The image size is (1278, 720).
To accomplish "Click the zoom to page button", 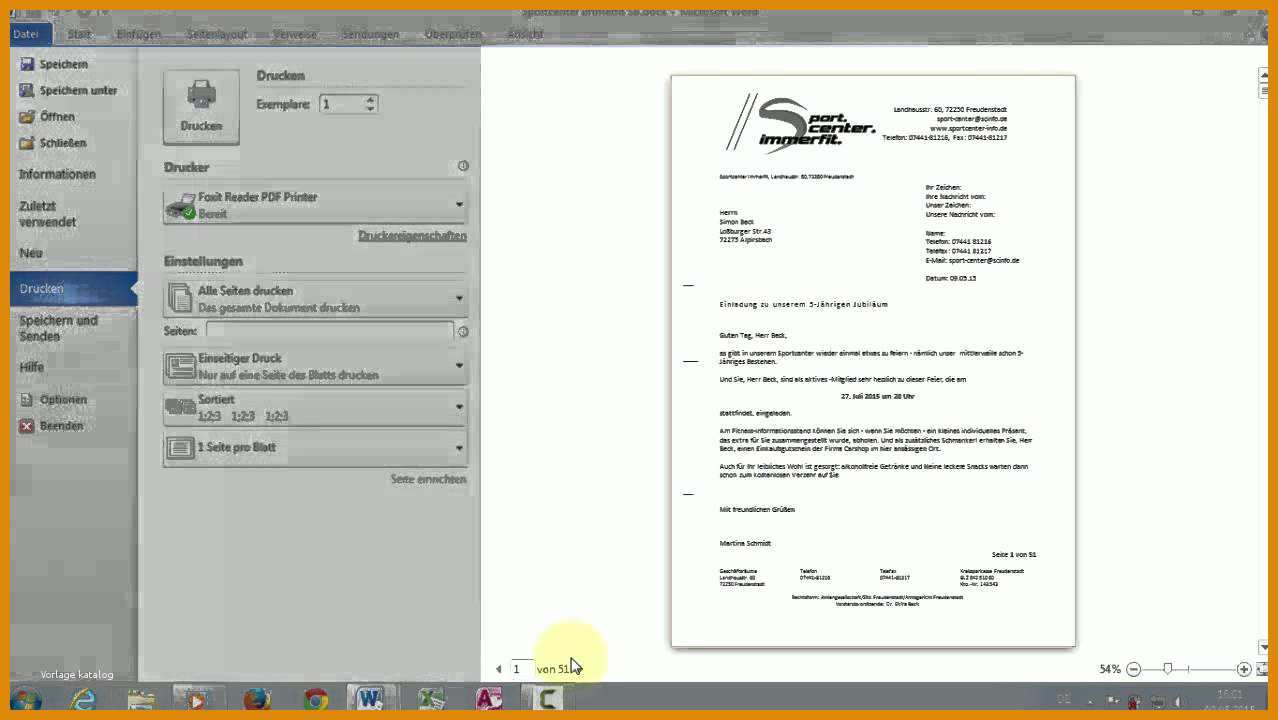I will 1262,669.
